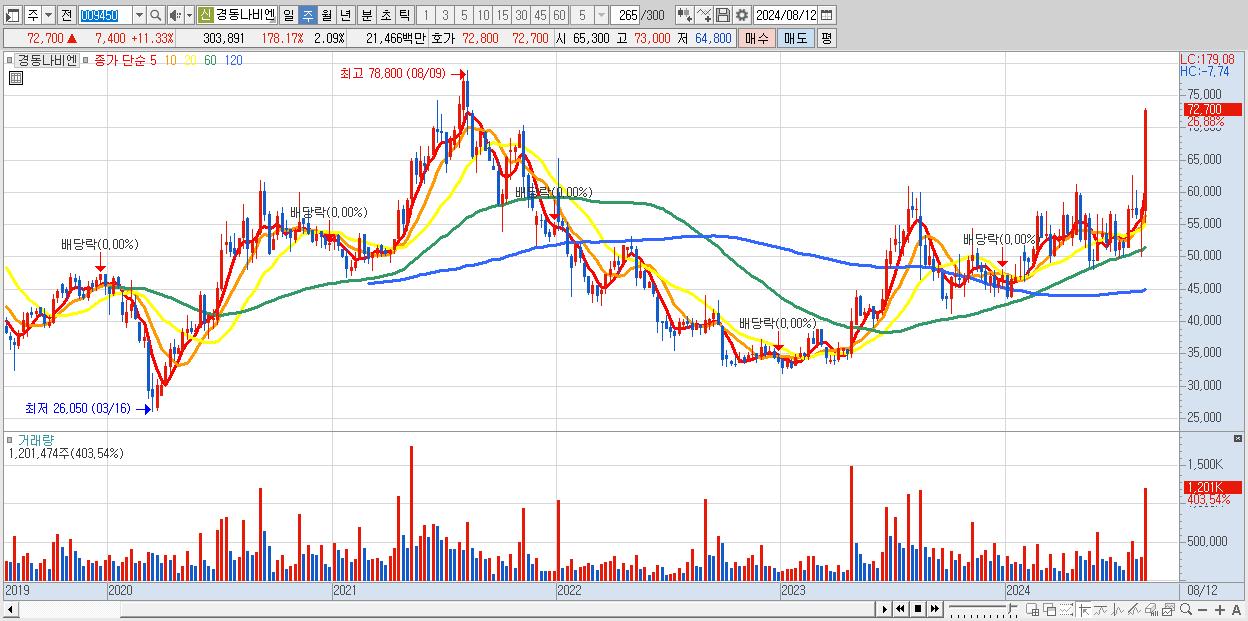This screenshot has height=621, width=1248.
Task: Click the 경동나비엔 stock name label
Action: 246,15
